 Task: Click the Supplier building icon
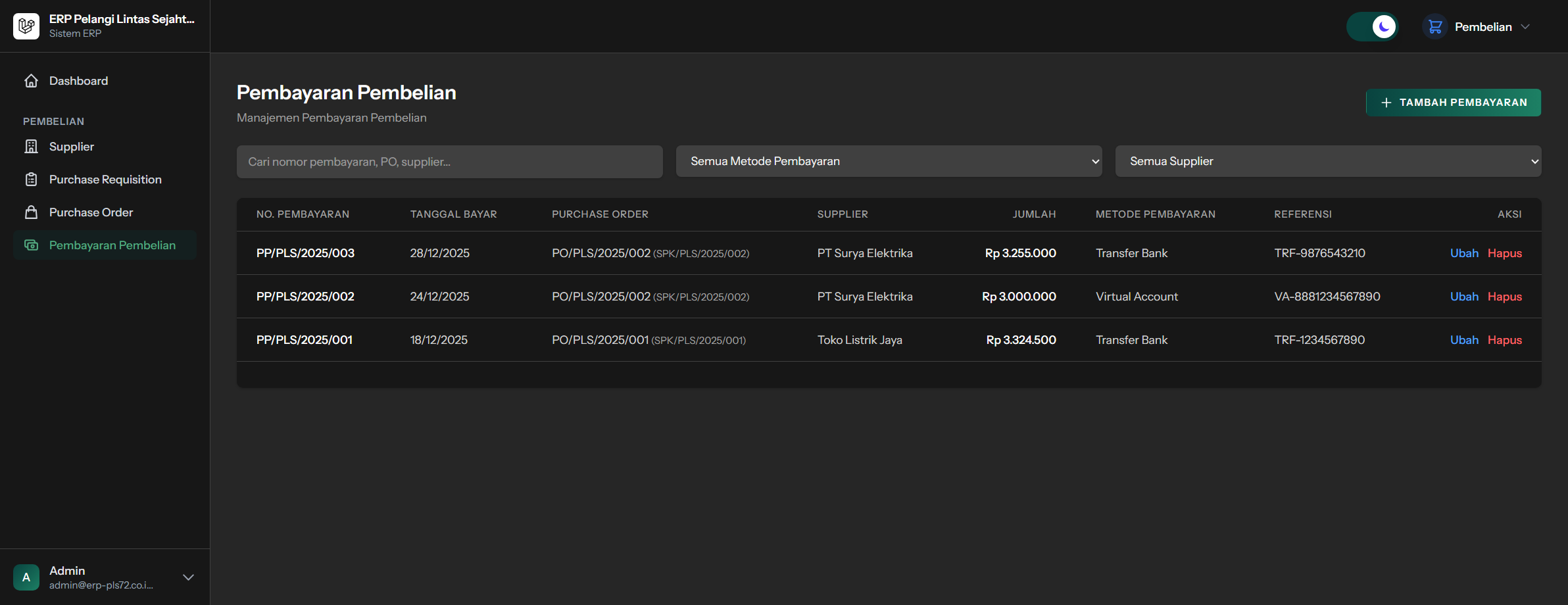coord(31,147)
